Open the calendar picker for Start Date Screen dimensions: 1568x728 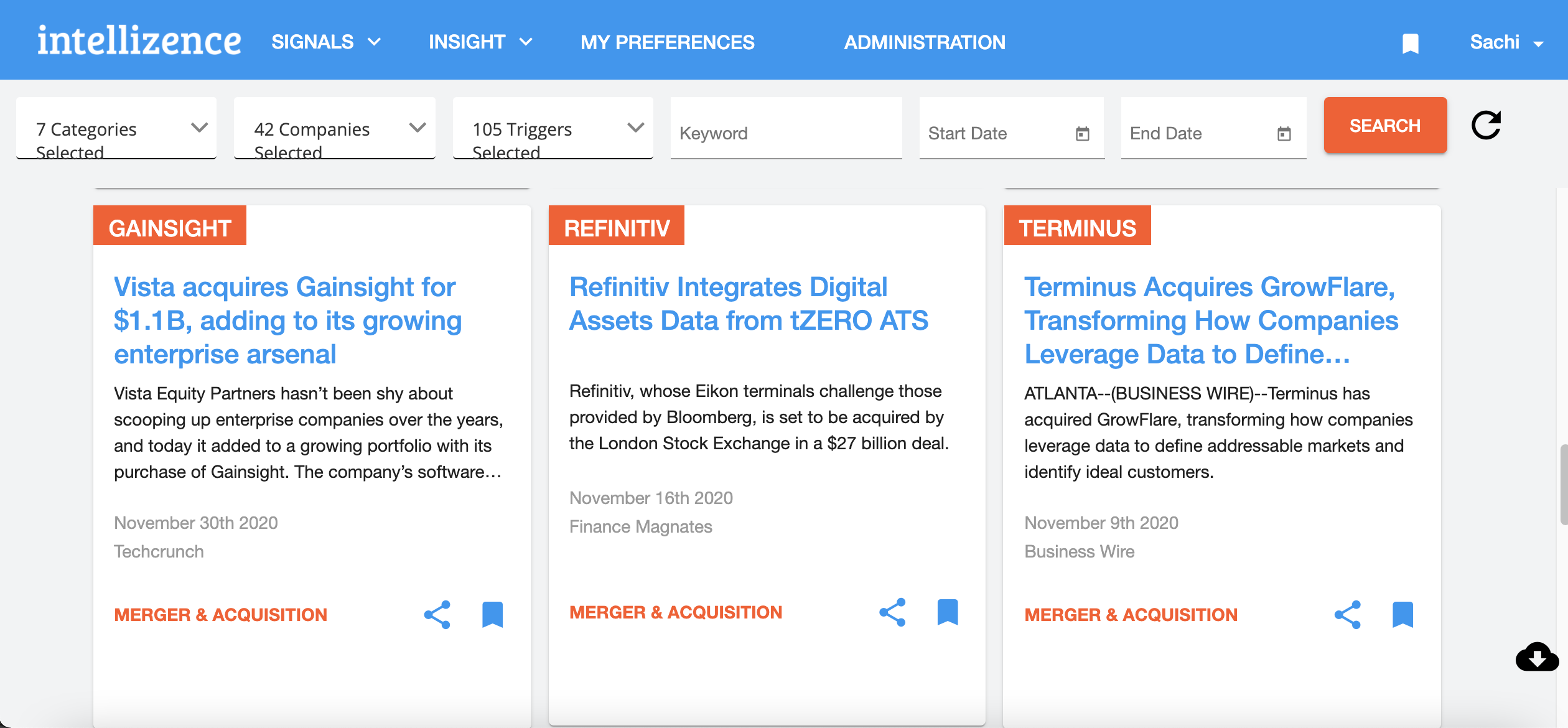pyautogui.click(x=1083, y=133)
